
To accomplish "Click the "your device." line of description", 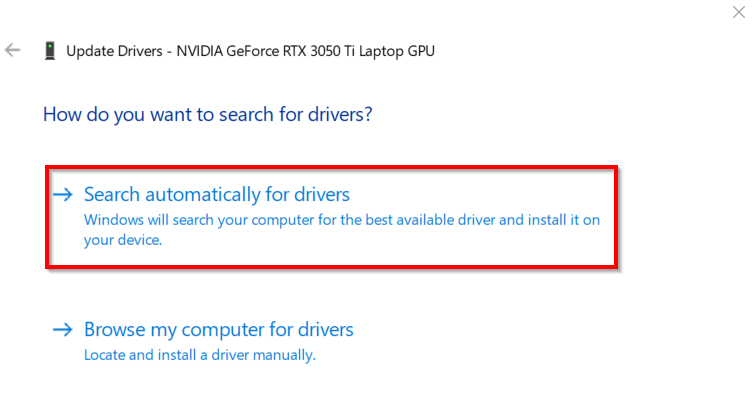I will (x=123, y=240).
